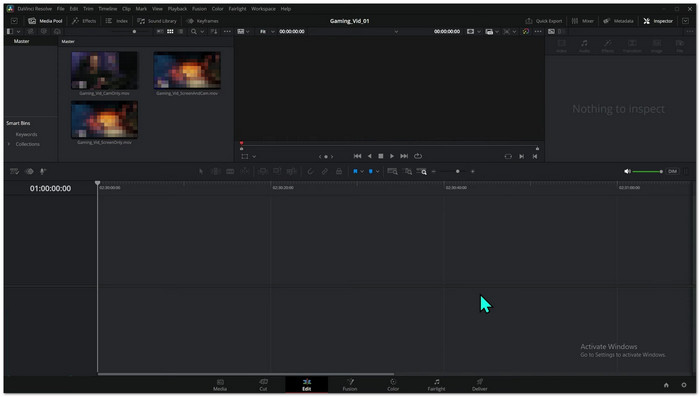Select Gaming_Vid_CamOnly.mov clip thumbnail
The width and height of the screenshot is (700, 397).
pos(104,70)
